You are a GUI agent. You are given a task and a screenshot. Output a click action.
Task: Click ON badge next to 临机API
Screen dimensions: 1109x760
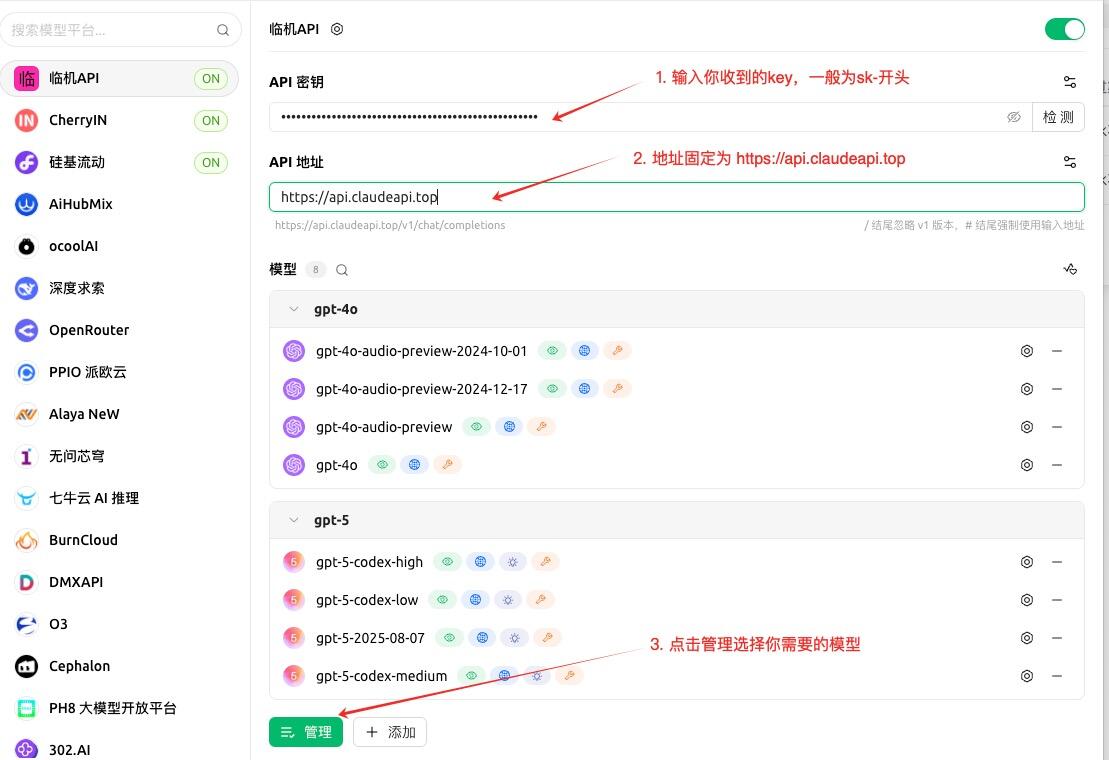tap(211, 78)
